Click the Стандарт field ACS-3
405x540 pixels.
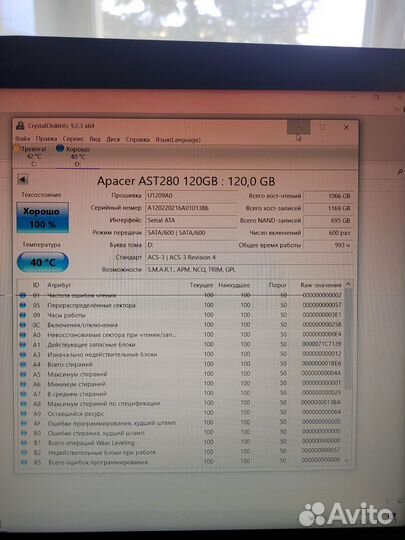[249, 258]
